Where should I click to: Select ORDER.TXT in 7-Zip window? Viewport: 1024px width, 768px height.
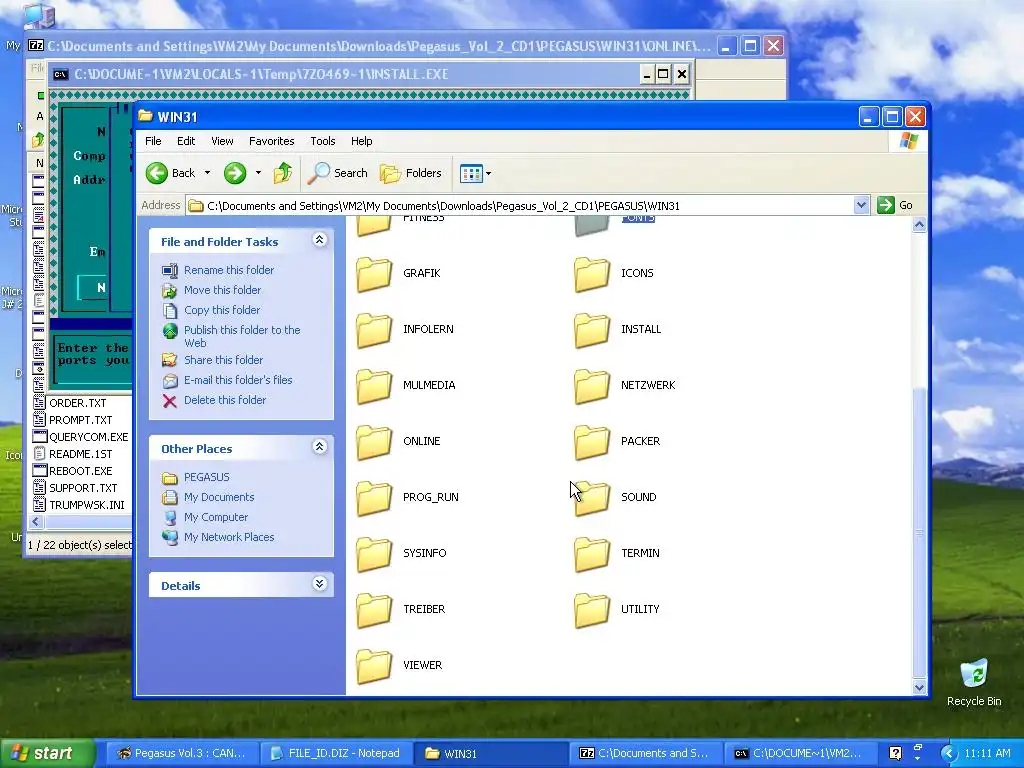pyautogui.click(x=77, y=404)
